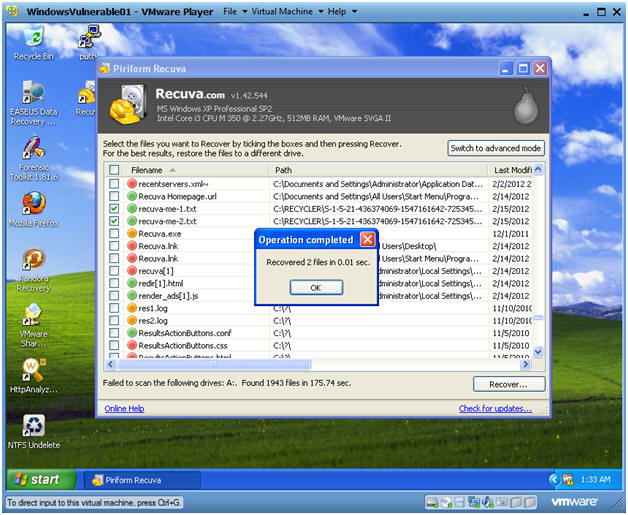Click the VMware sound device status icon
Viewport: 628px width, 515px height.
point(488,502)
